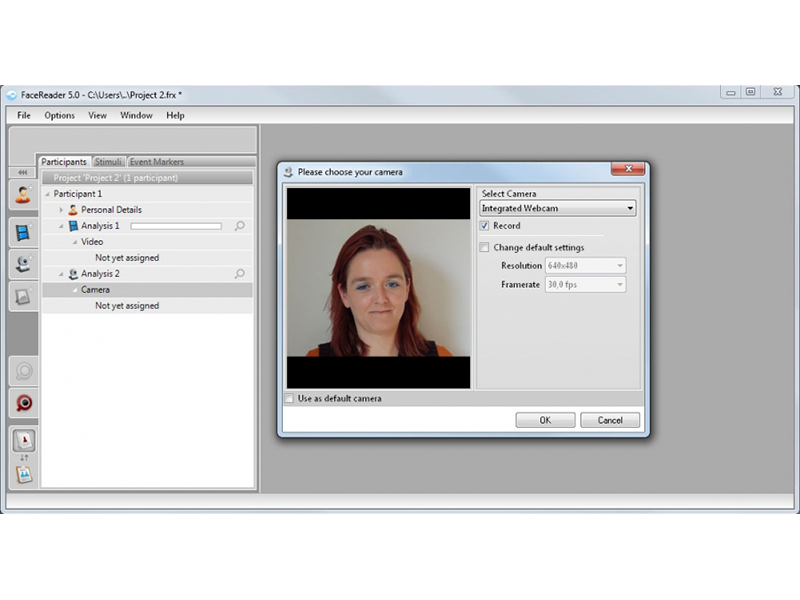Viewport: 800px width, 600px height.
Task: Expand the Personal Details tree node
Action: pos(61,210)
